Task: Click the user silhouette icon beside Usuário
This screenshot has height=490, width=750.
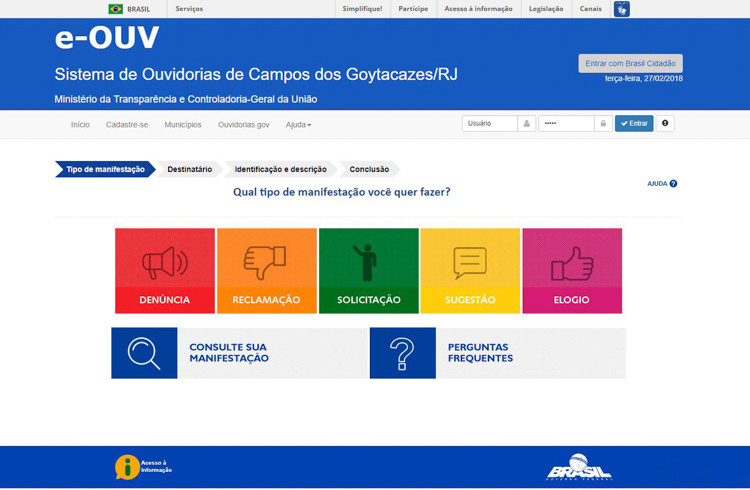Action: tap(527, 123)
